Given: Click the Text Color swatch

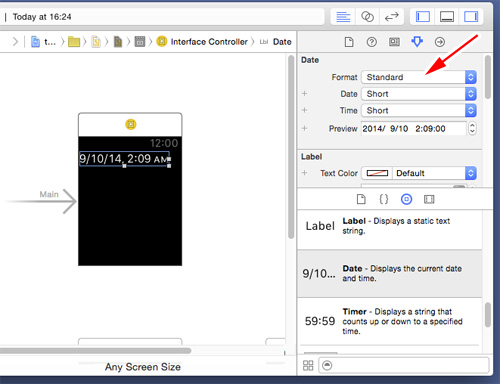Looking at the screenshot, I should 377,173.
